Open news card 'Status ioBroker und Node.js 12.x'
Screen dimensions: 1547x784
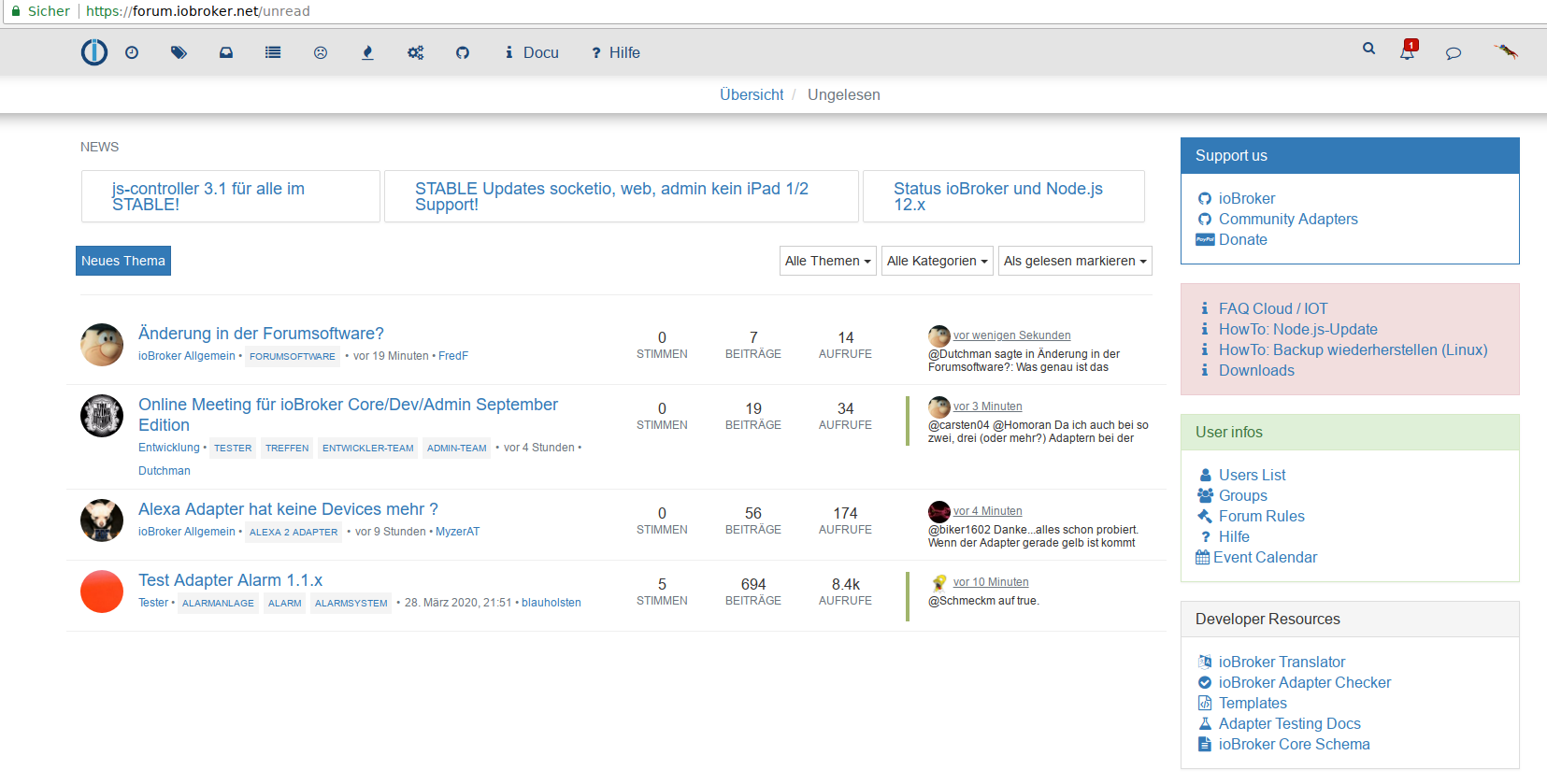point(1004,196)
